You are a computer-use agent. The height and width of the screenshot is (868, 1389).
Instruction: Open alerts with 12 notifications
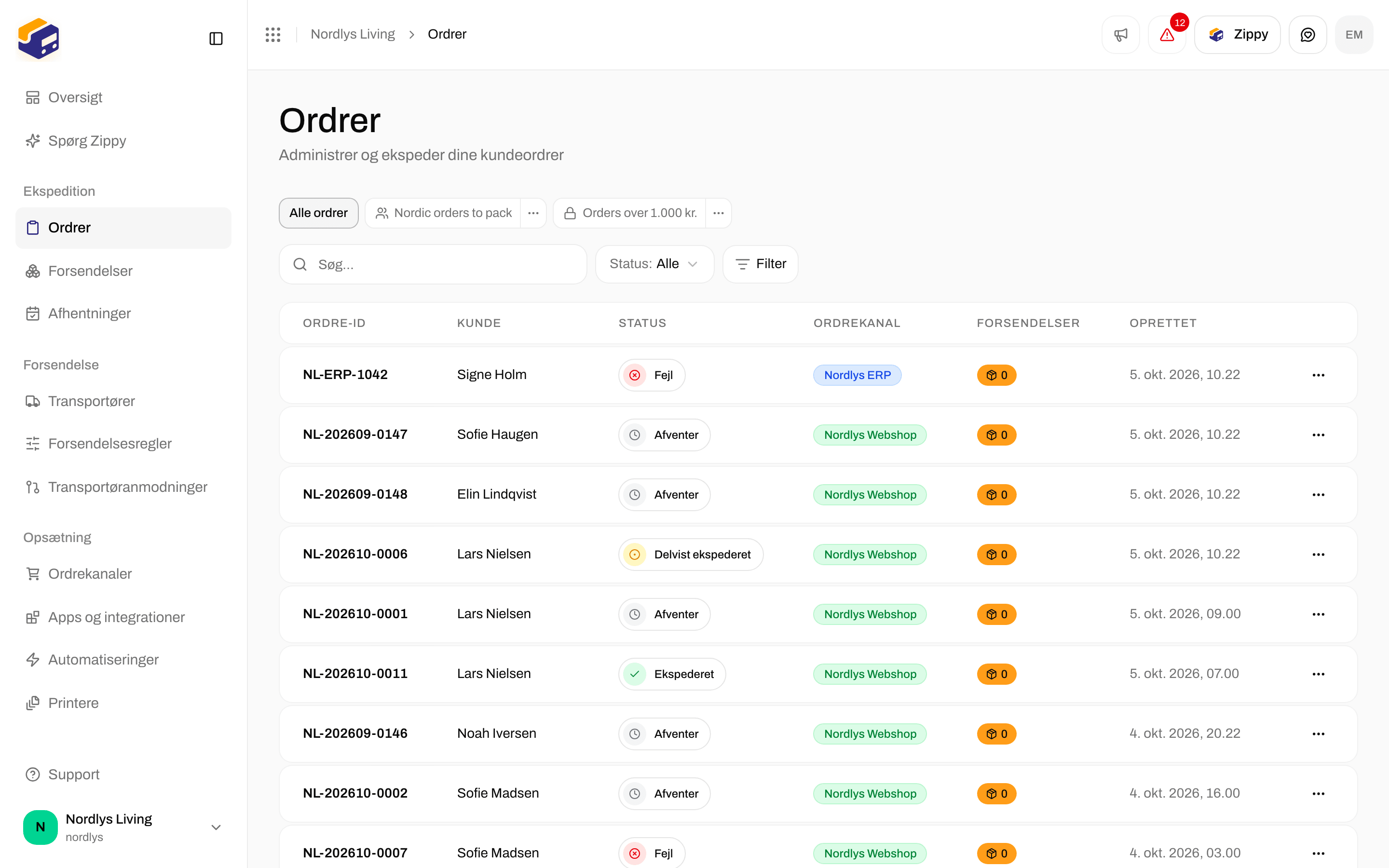pyautogui.click(x=1167, y=34)
